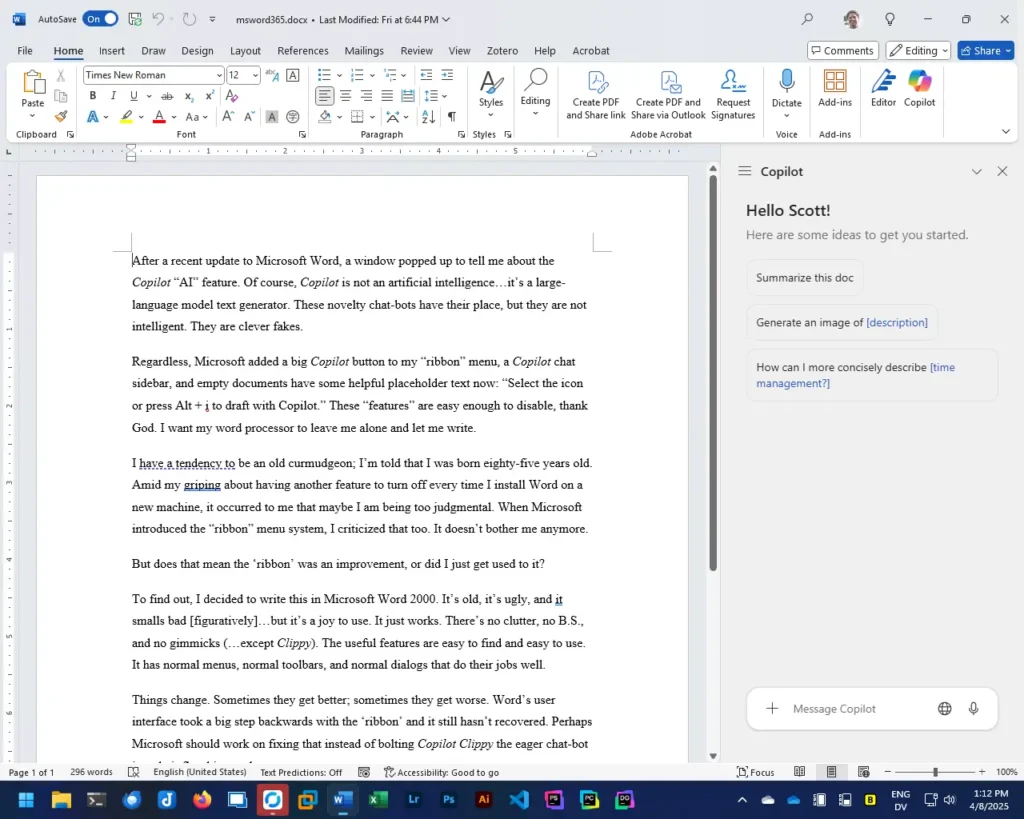The height and width of the screenshot is (819, 1024).
Task: Click the "Summarize this doc" suggestion
Action: [804, 278]
